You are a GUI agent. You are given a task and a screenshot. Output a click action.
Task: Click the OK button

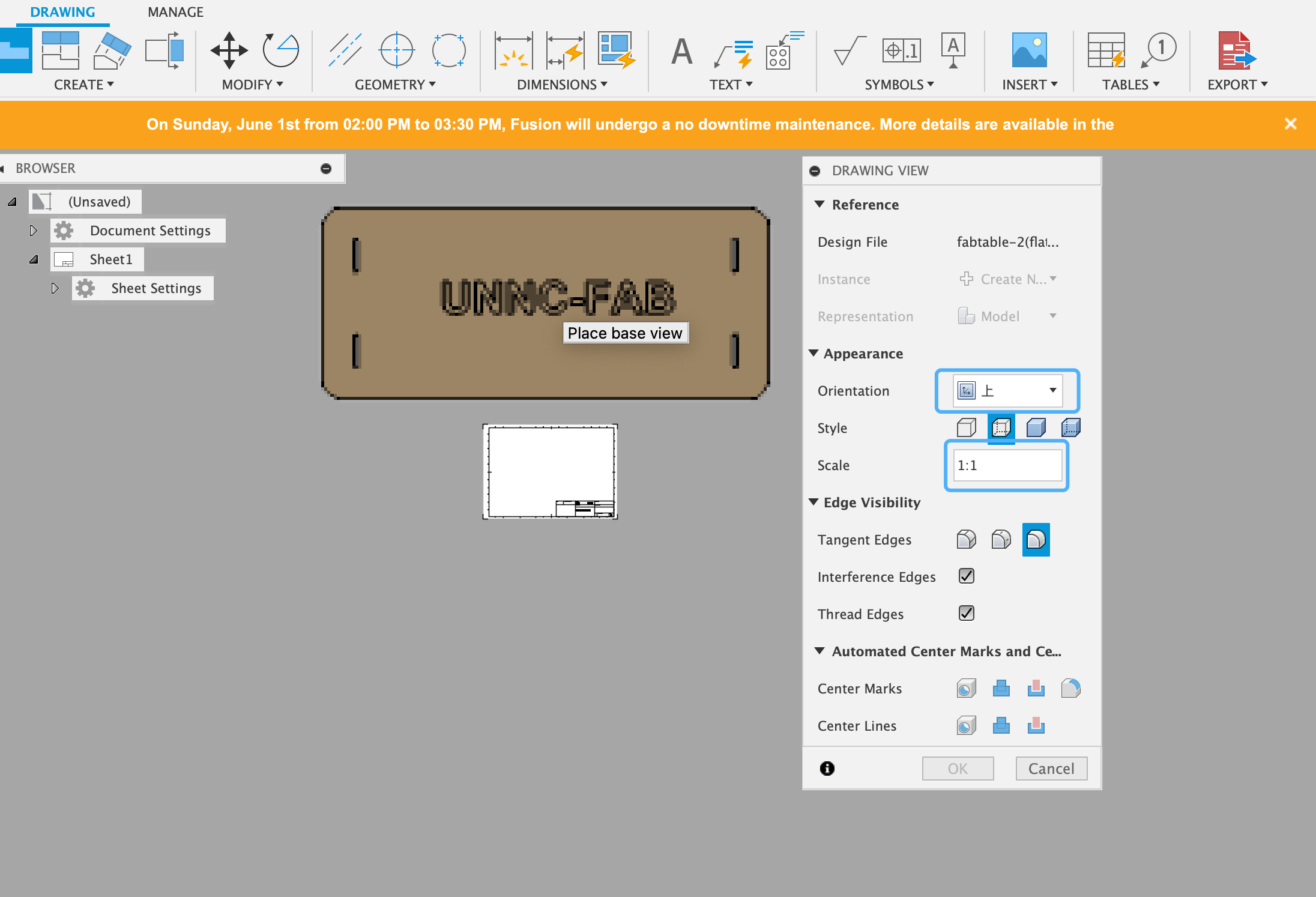coord(958,769)
